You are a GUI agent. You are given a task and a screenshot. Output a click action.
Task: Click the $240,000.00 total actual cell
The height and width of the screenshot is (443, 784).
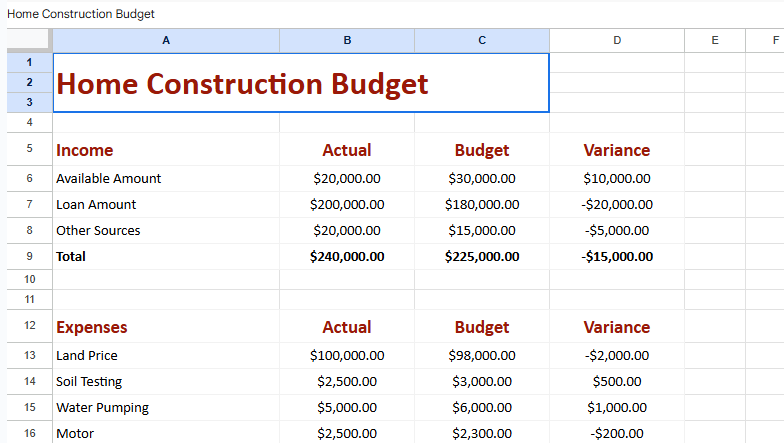pos(347,256)
